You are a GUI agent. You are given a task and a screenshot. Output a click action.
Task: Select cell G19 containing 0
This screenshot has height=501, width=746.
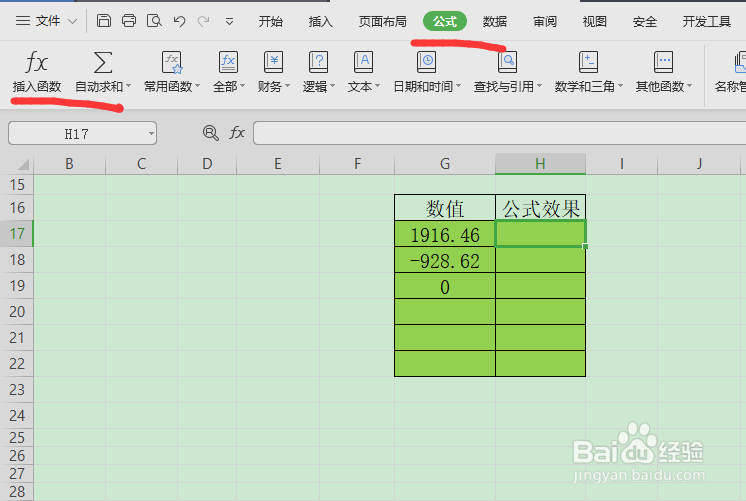pyautogui.click(x=445, y=285)
